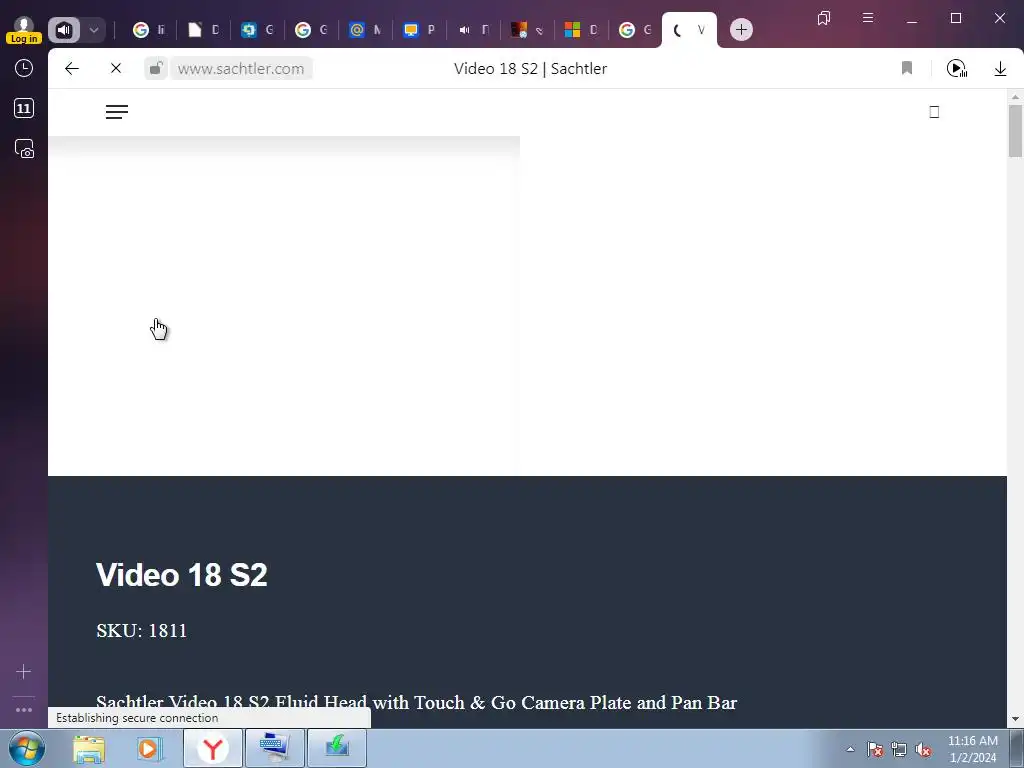Open the Windows Start menu
The height and width of the screenshot is (768, 1024).
coord(27,748)
